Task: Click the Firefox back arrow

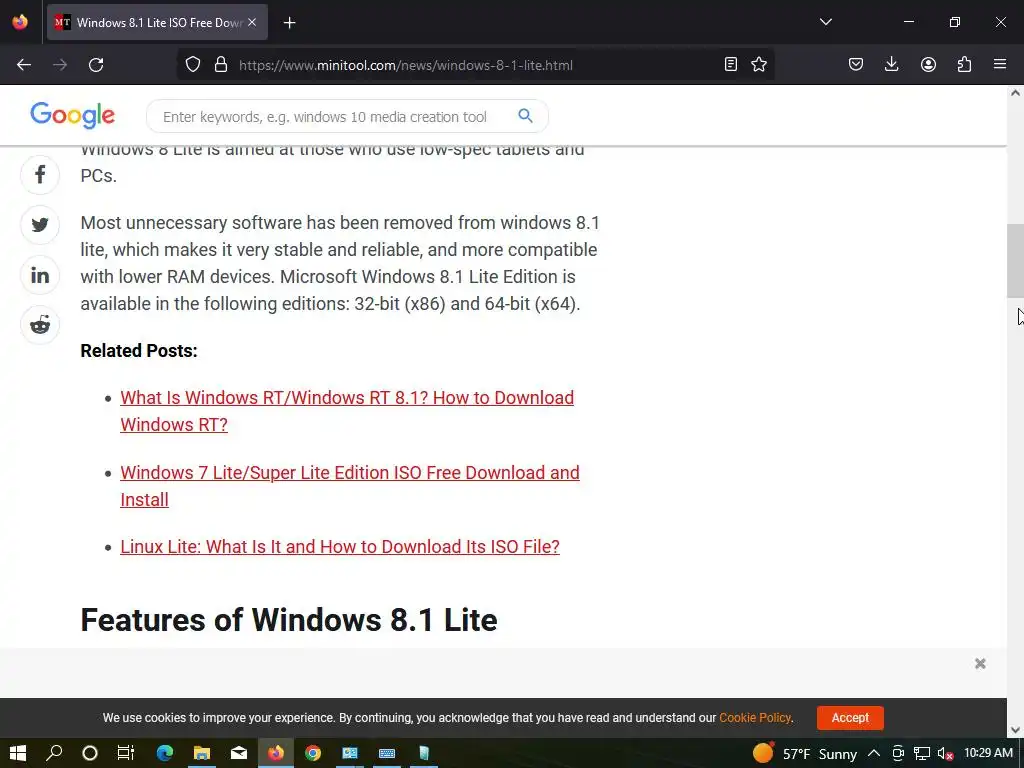Action: (x=24, y=65)
